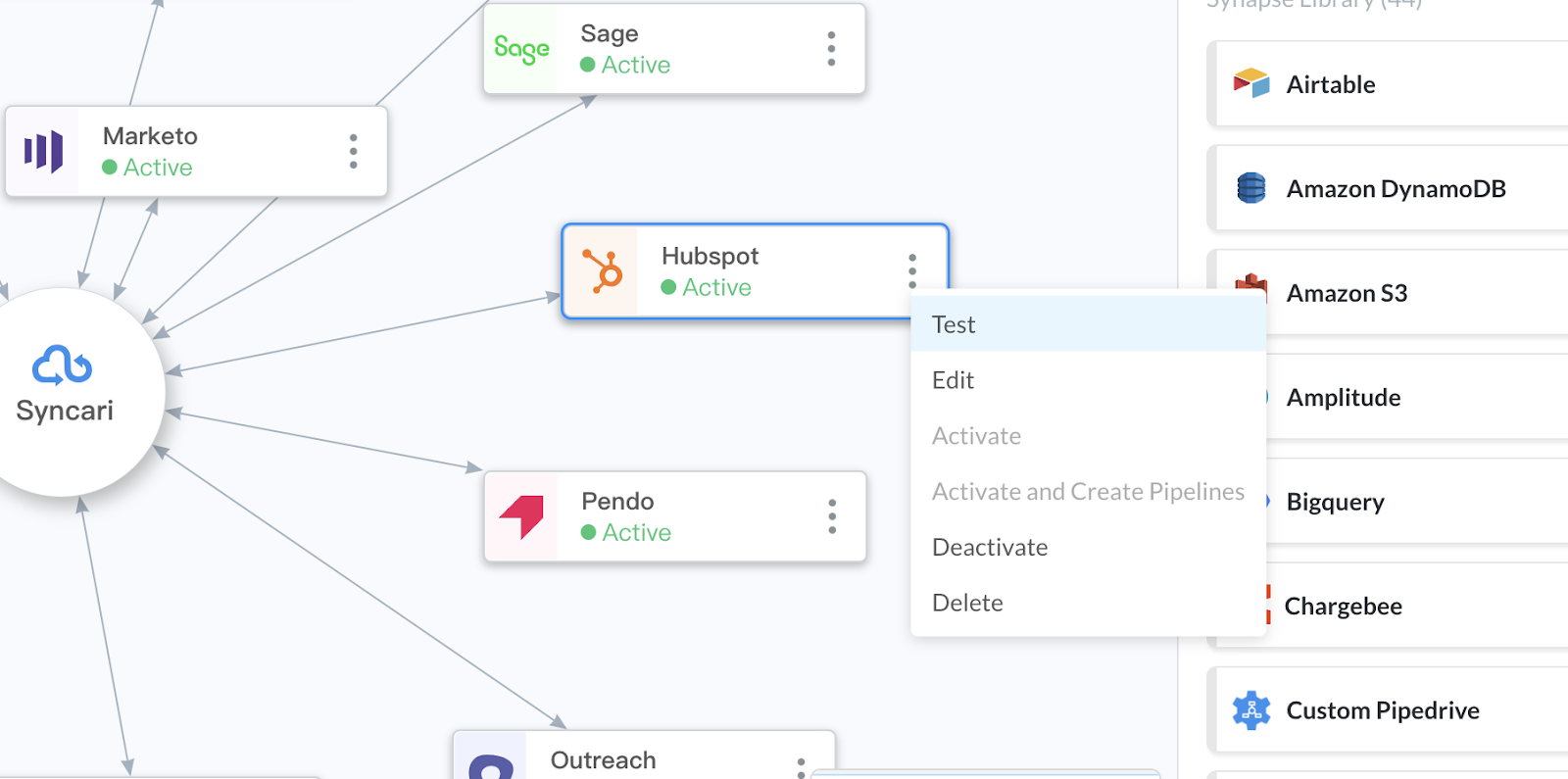Select the Airtable synapse card
Image resolution: width=1568 pixels, height=779 pixels.
tap(1390, 84)
